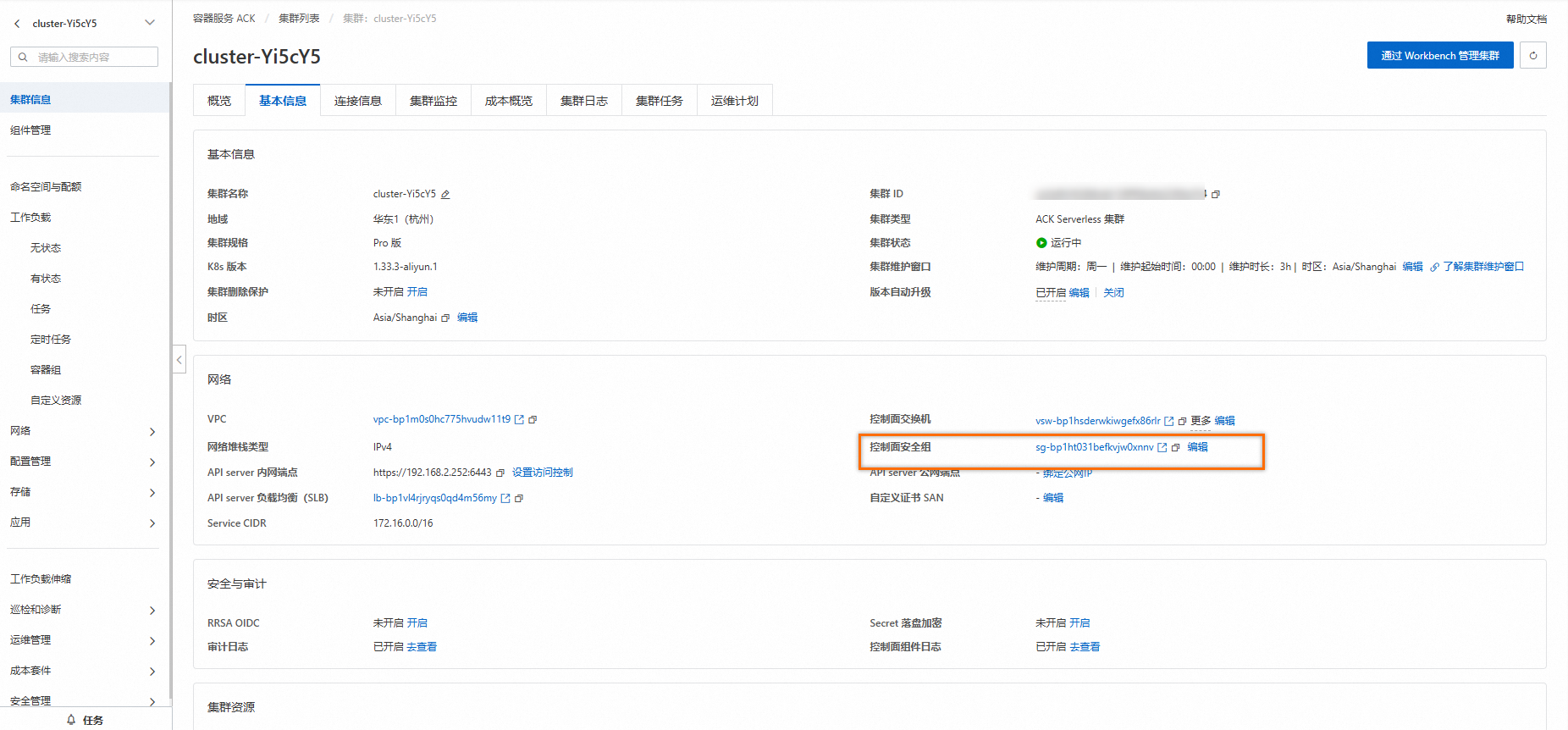
Task: Copy the cluster ID
Action: pos(1216,195)
